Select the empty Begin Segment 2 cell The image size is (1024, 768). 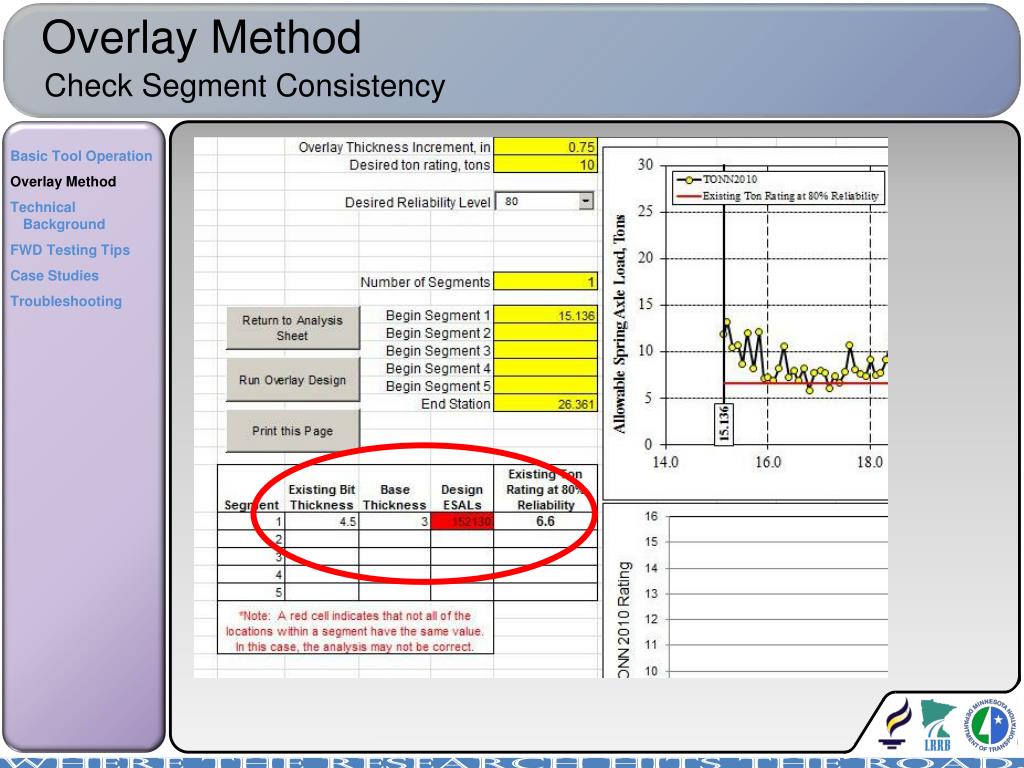(545, 332)
